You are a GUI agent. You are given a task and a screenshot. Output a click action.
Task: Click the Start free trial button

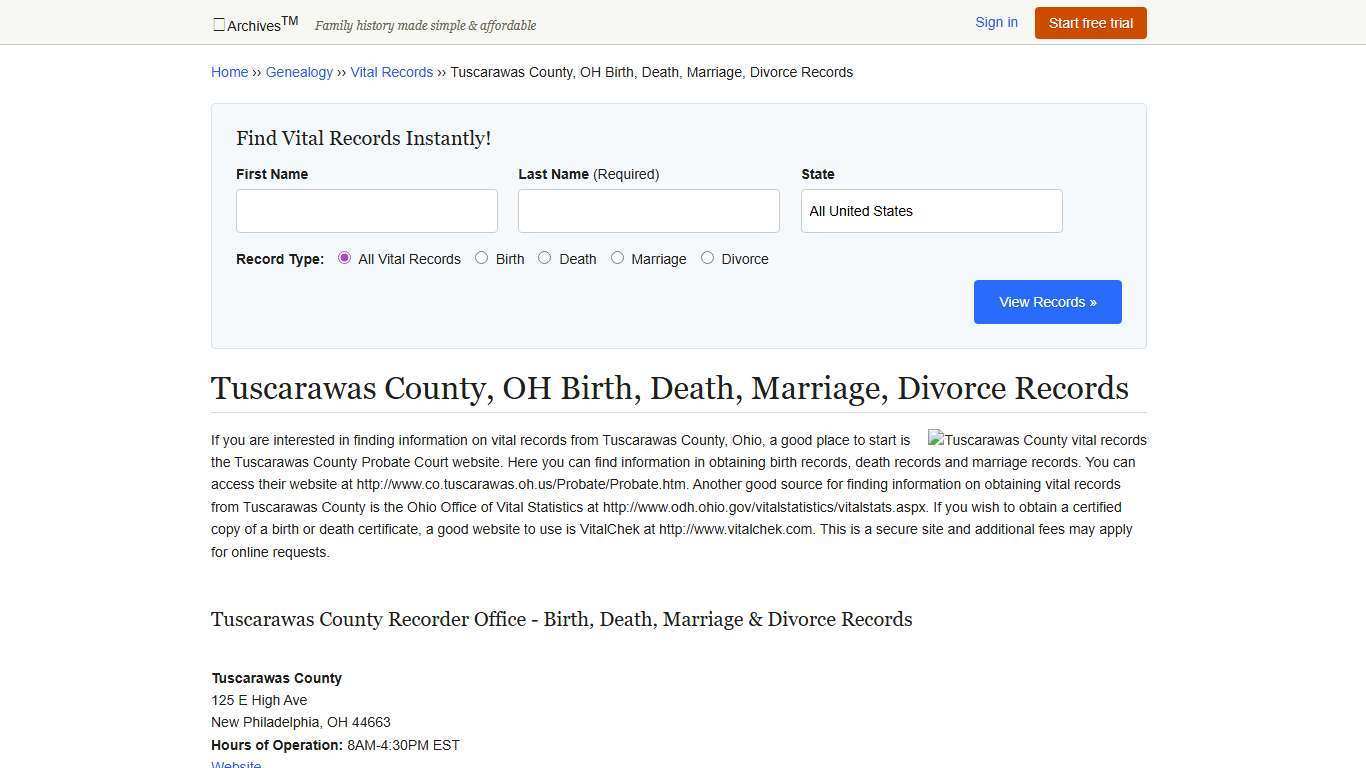[1090, 22]
